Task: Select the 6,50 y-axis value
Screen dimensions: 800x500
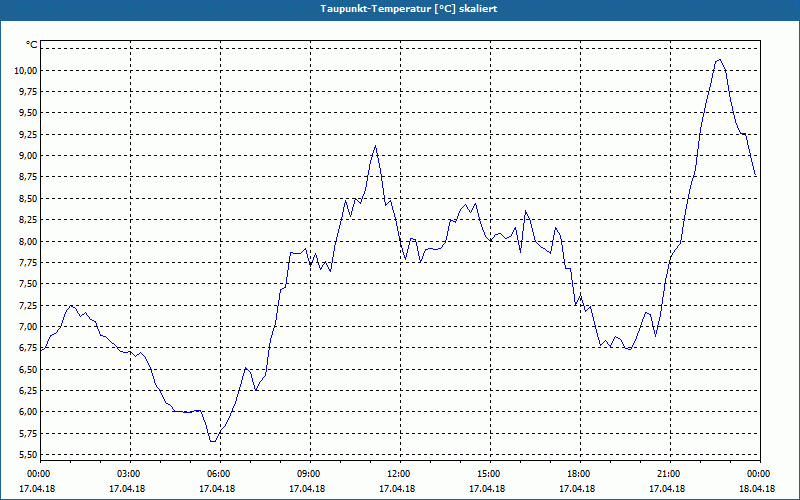Action: 27,369
